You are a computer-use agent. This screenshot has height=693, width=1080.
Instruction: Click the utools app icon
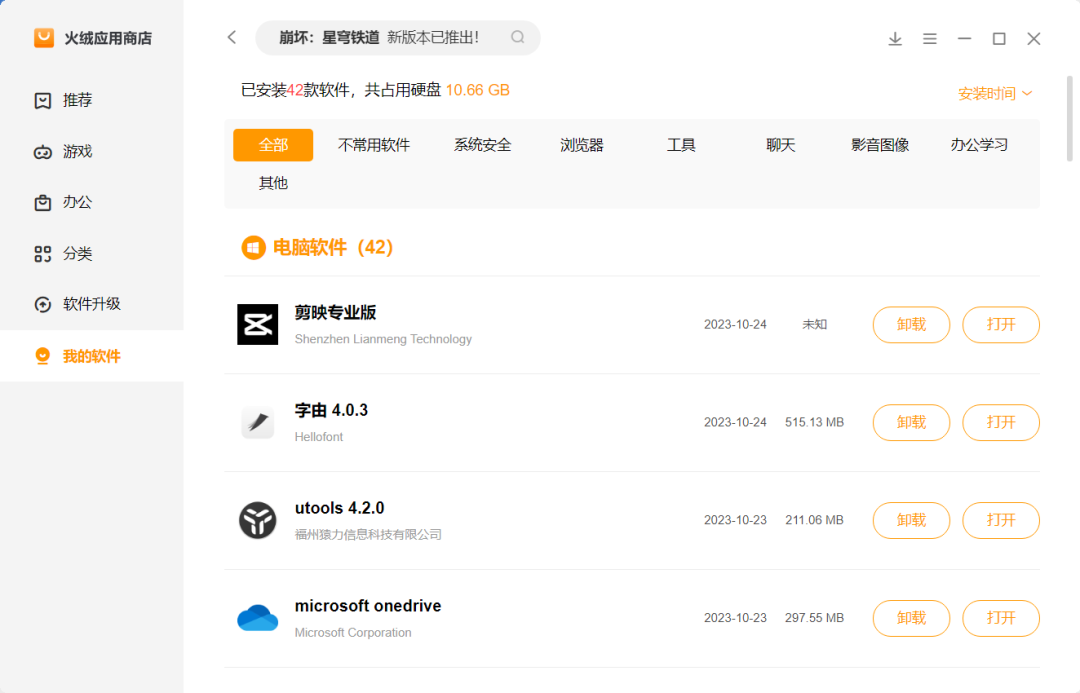258,520
